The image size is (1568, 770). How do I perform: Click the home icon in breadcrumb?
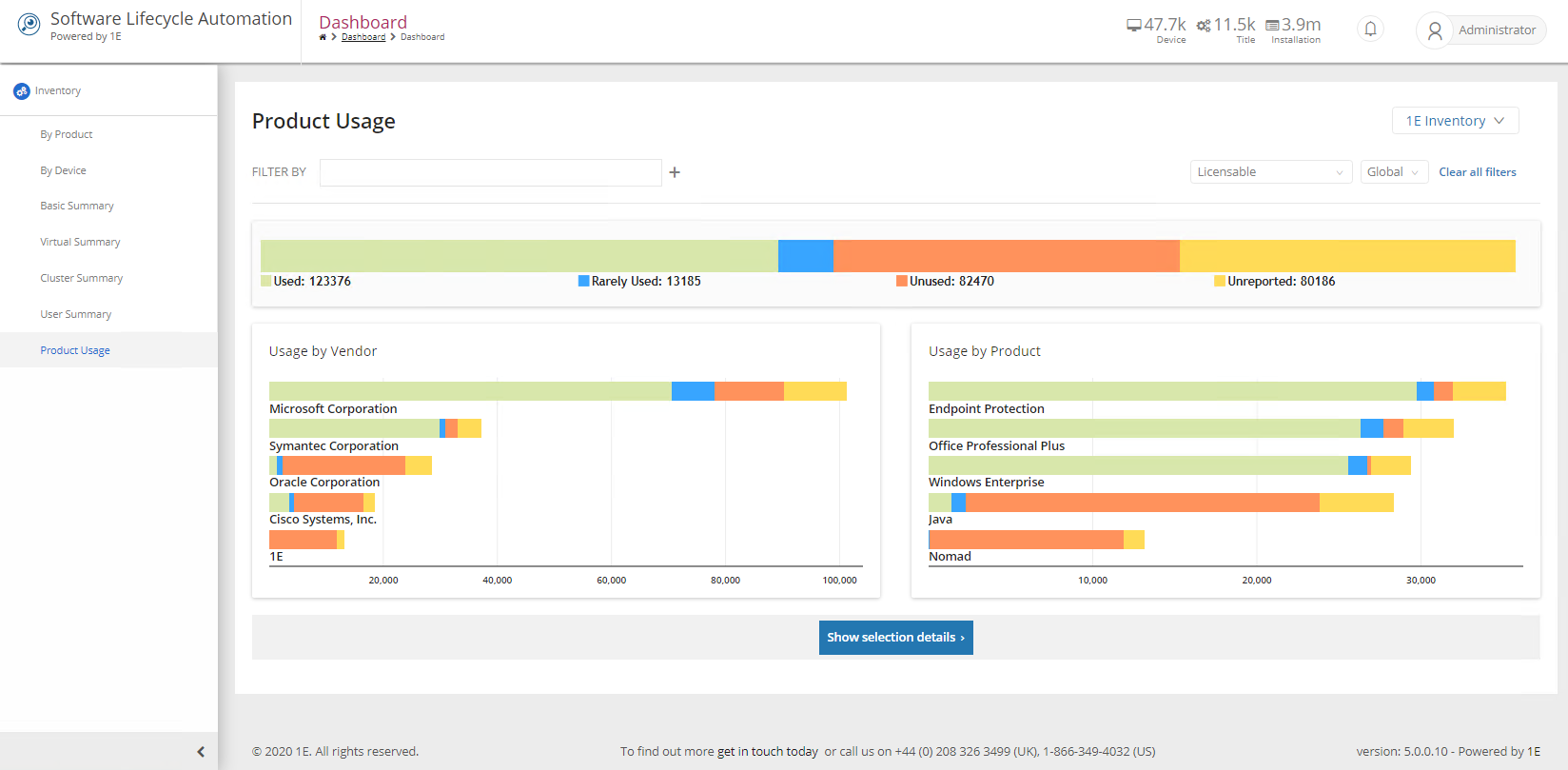pos(323,37)
